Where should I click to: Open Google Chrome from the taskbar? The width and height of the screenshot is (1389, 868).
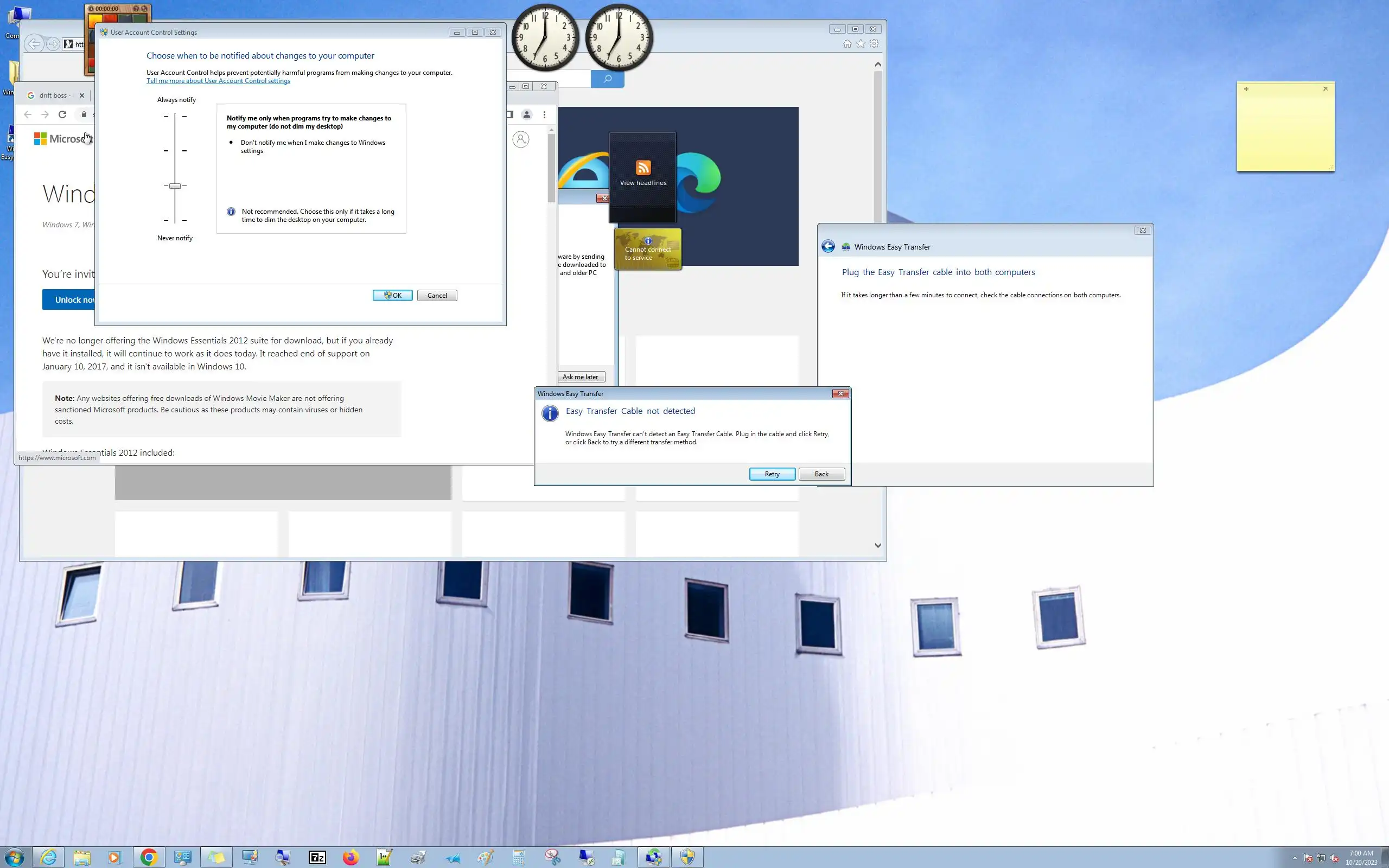pos(149,857)
